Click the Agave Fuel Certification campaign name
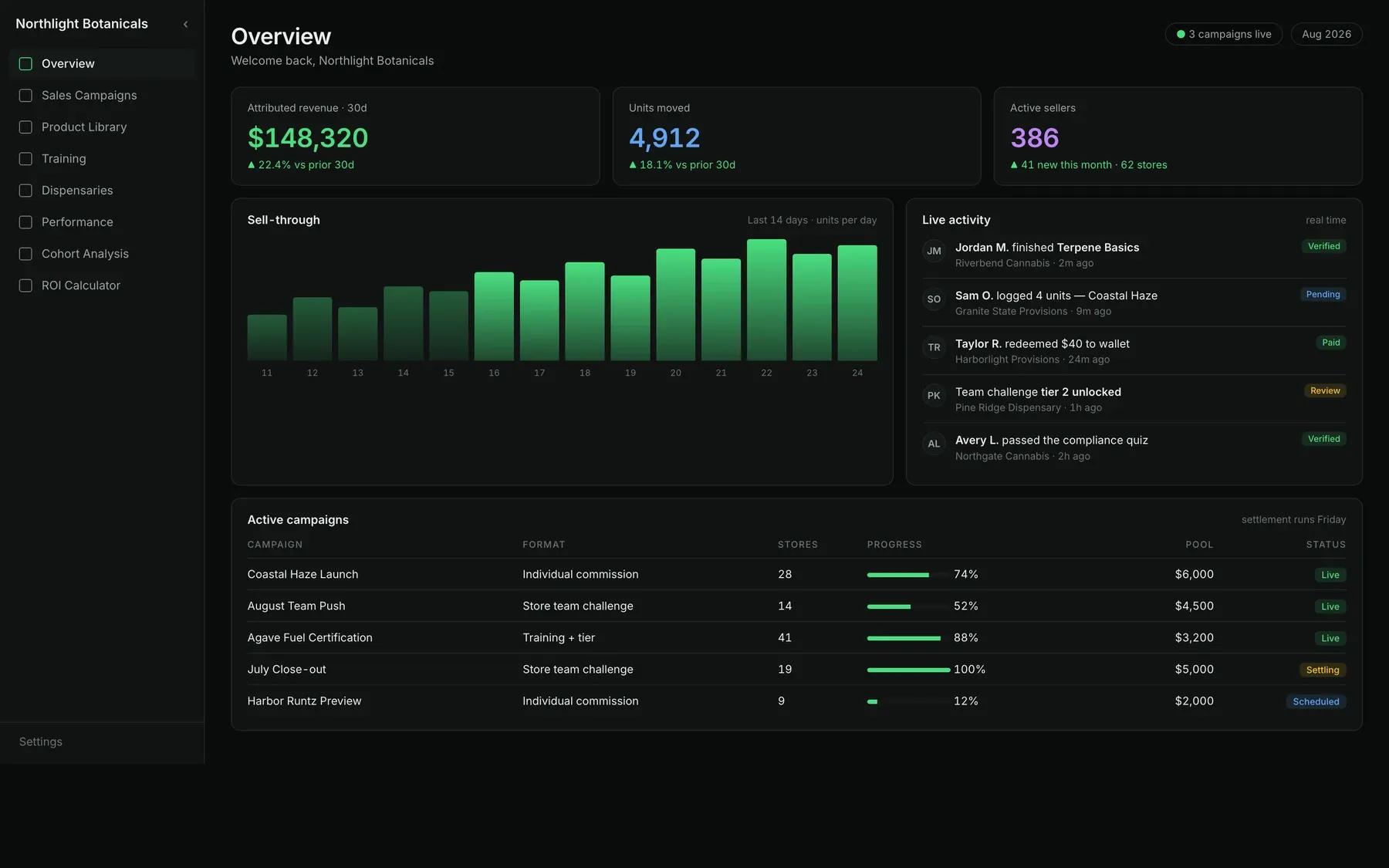This screenshot has width=1389, height=868. [x=309, y=637]
